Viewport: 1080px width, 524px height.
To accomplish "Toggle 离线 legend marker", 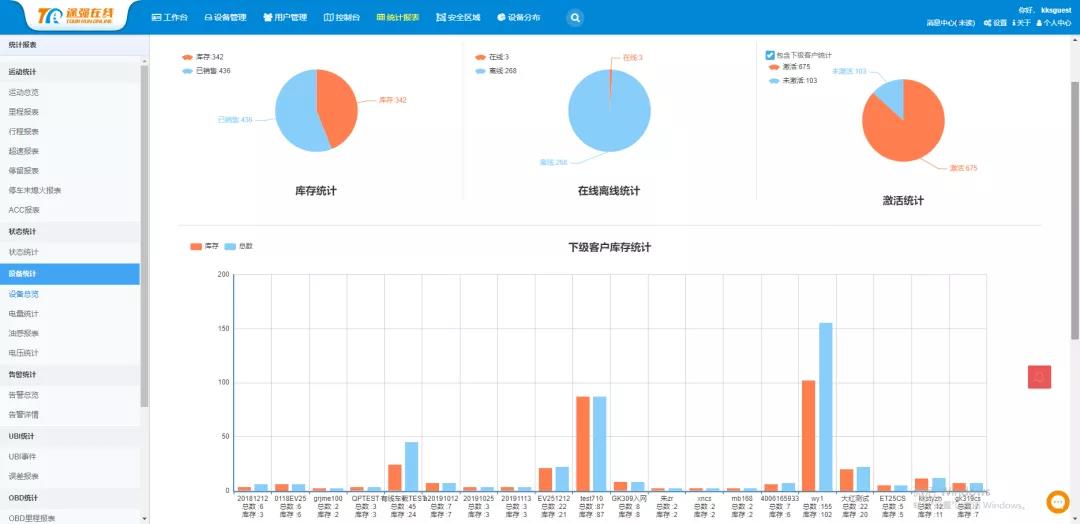I will point(480,71).
